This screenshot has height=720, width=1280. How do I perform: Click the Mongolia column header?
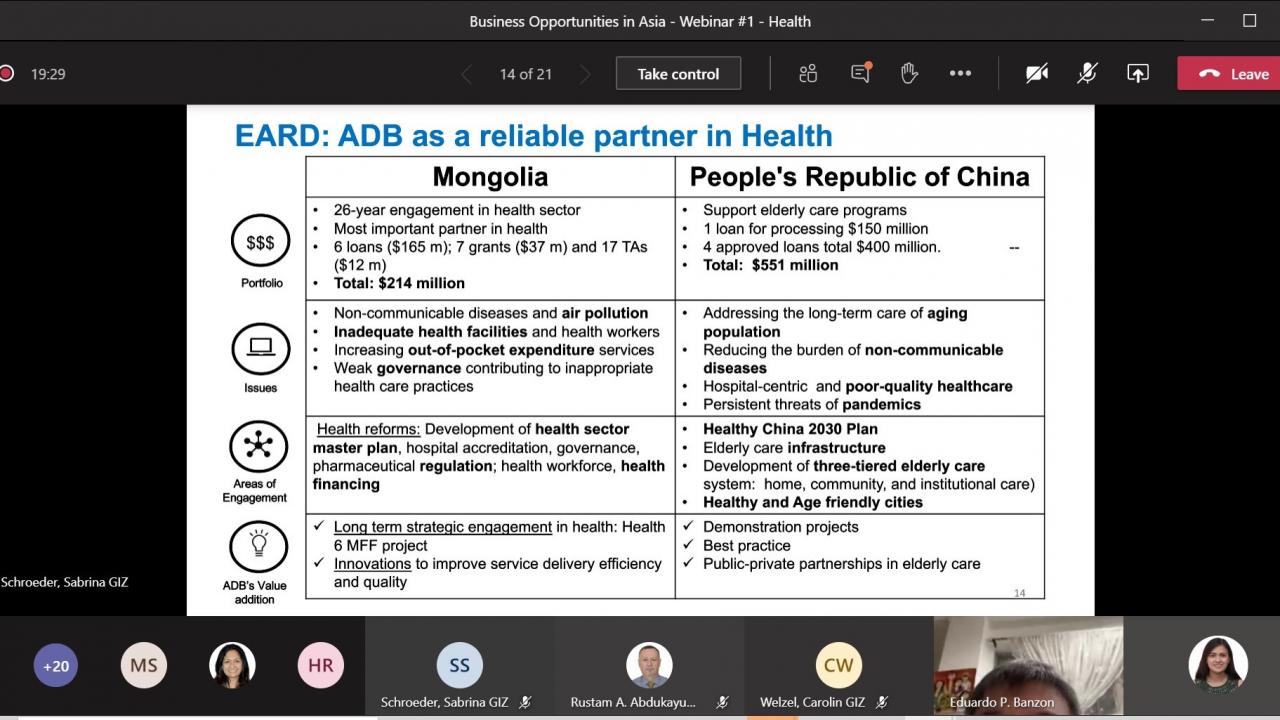coord(490,177)
